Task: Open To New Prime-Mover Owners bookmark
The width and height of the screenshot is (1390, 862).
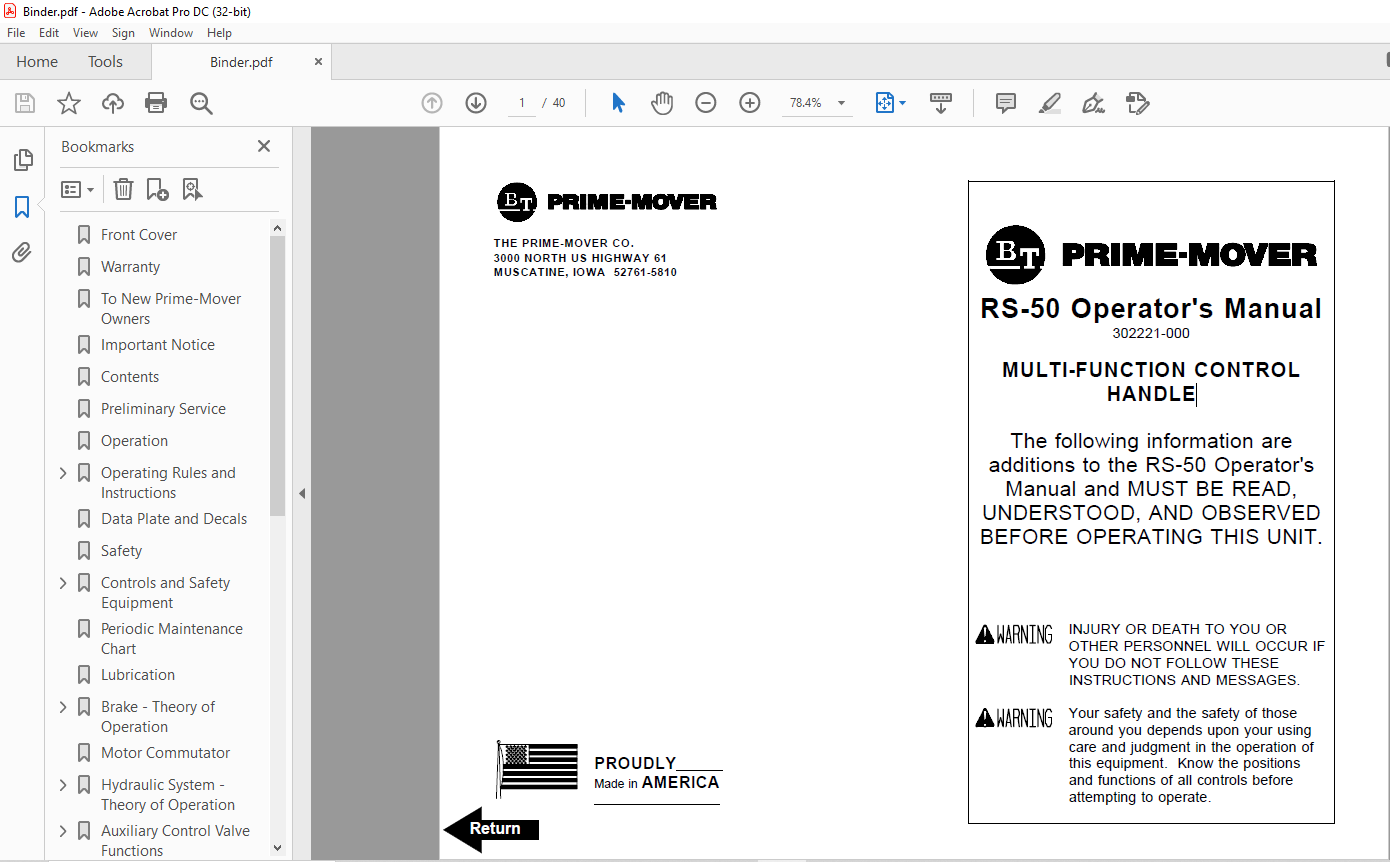Action: coord(171,309)
